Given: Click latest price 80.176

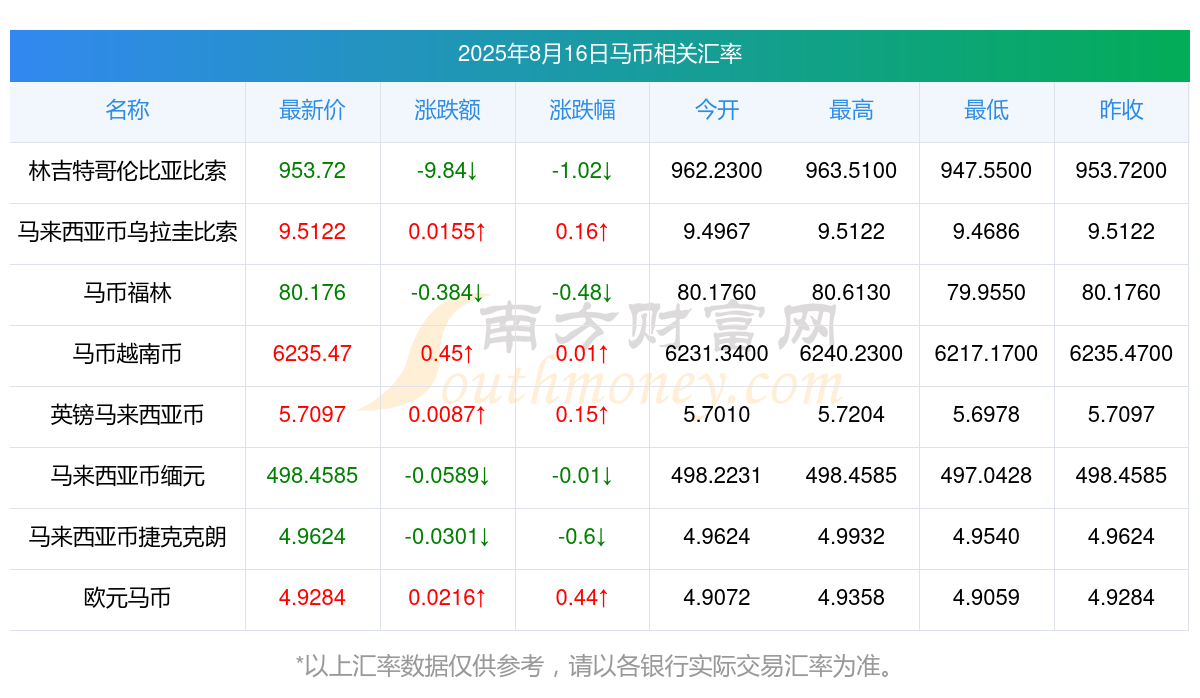Looking at the screenshot, I should point(313,293).
